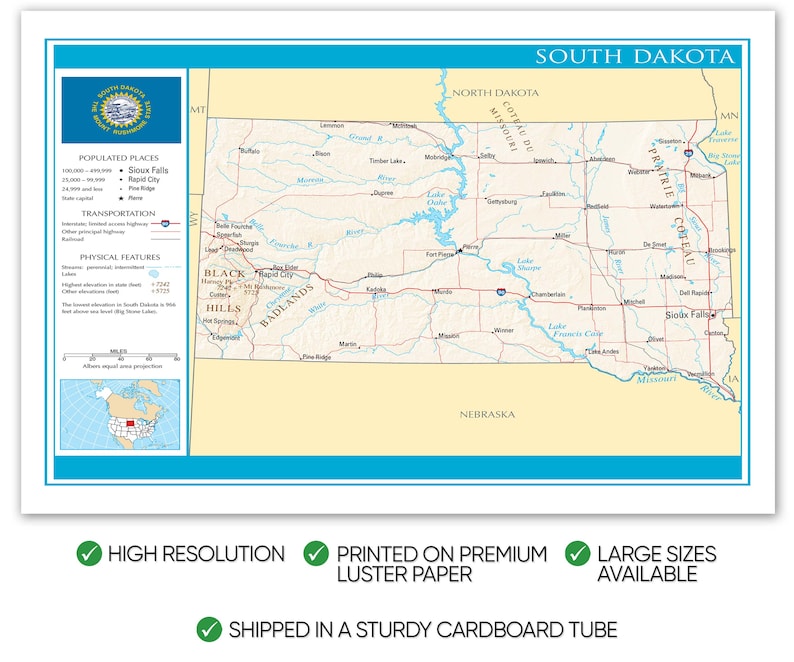The height and width of the screenshot is (662, 794).
Task: Click the green checkmark beside Shipped in a Sturdy Cardboard Tube
Action: click(x=209, y=630)
